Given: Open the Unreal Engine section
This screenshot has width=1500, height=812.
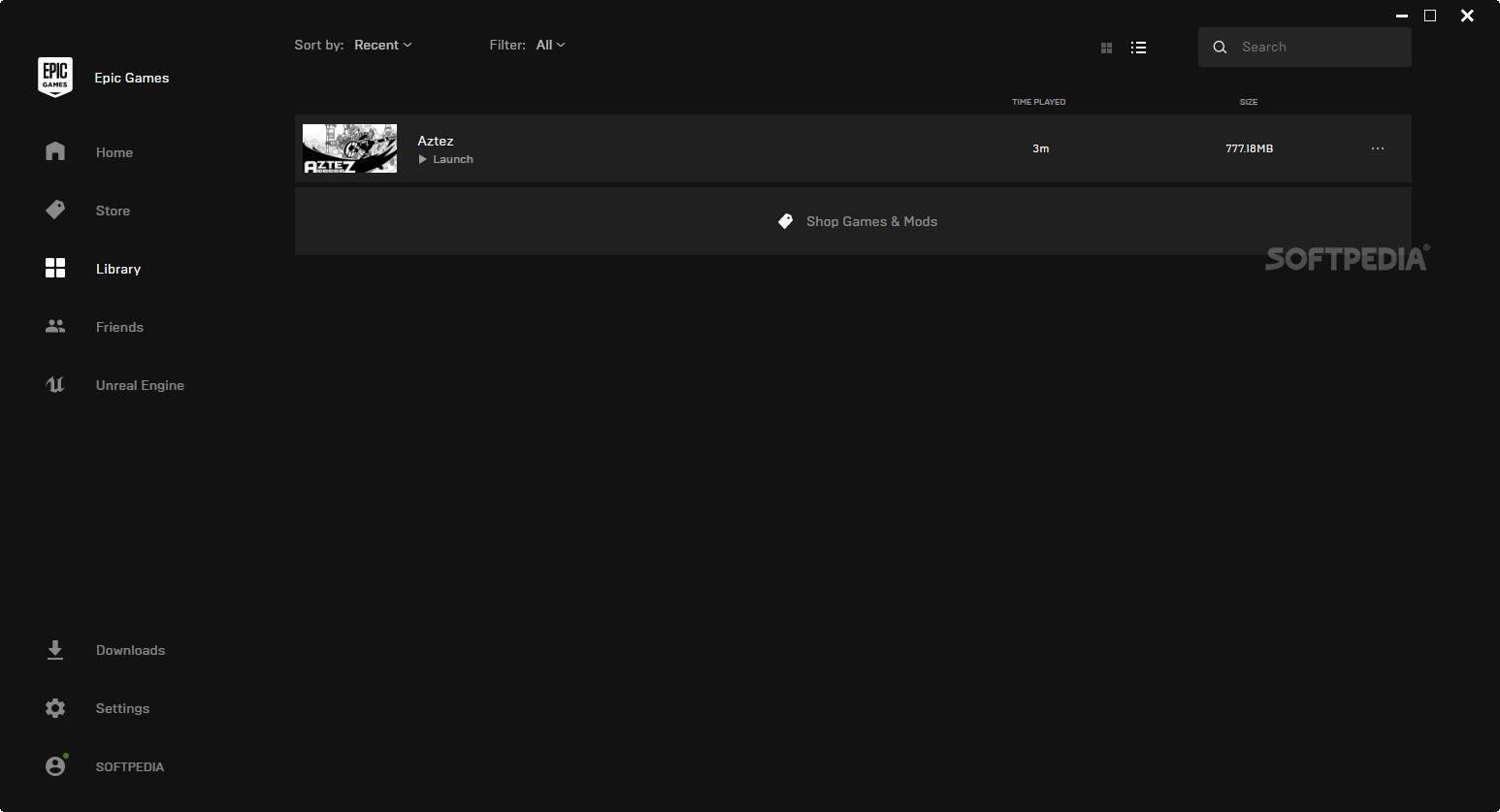Looking at the screenshot, I should tap(140, 385).
